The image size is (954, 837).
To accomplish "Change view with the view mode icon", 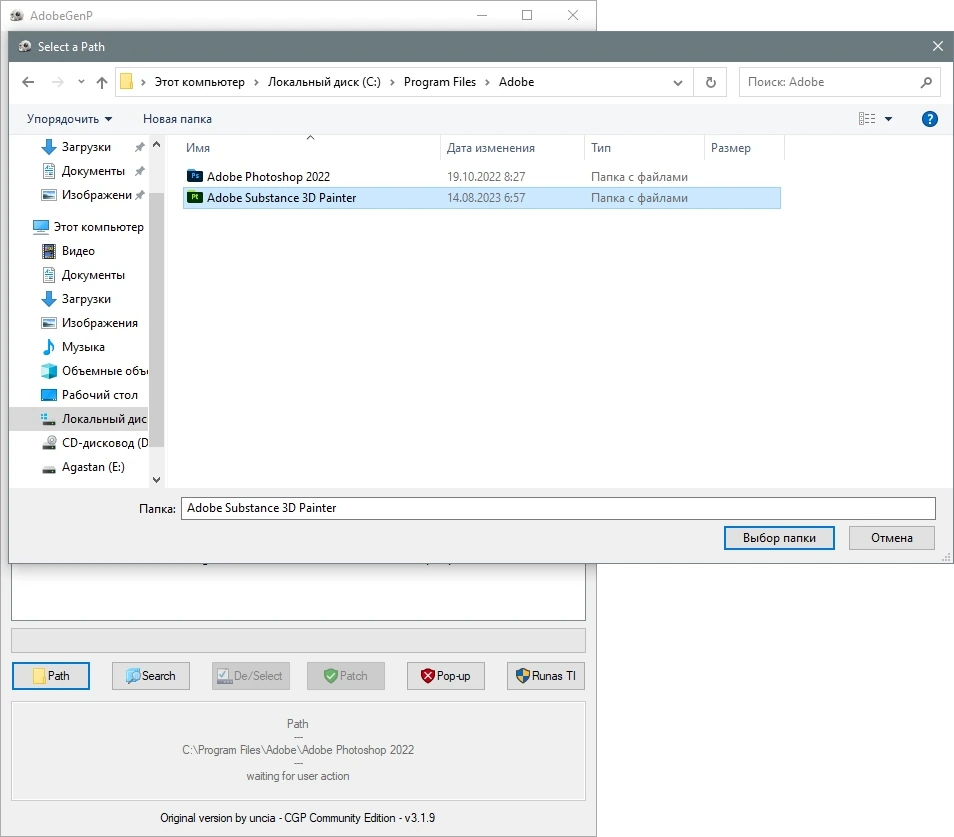I will tap(867, 119).
